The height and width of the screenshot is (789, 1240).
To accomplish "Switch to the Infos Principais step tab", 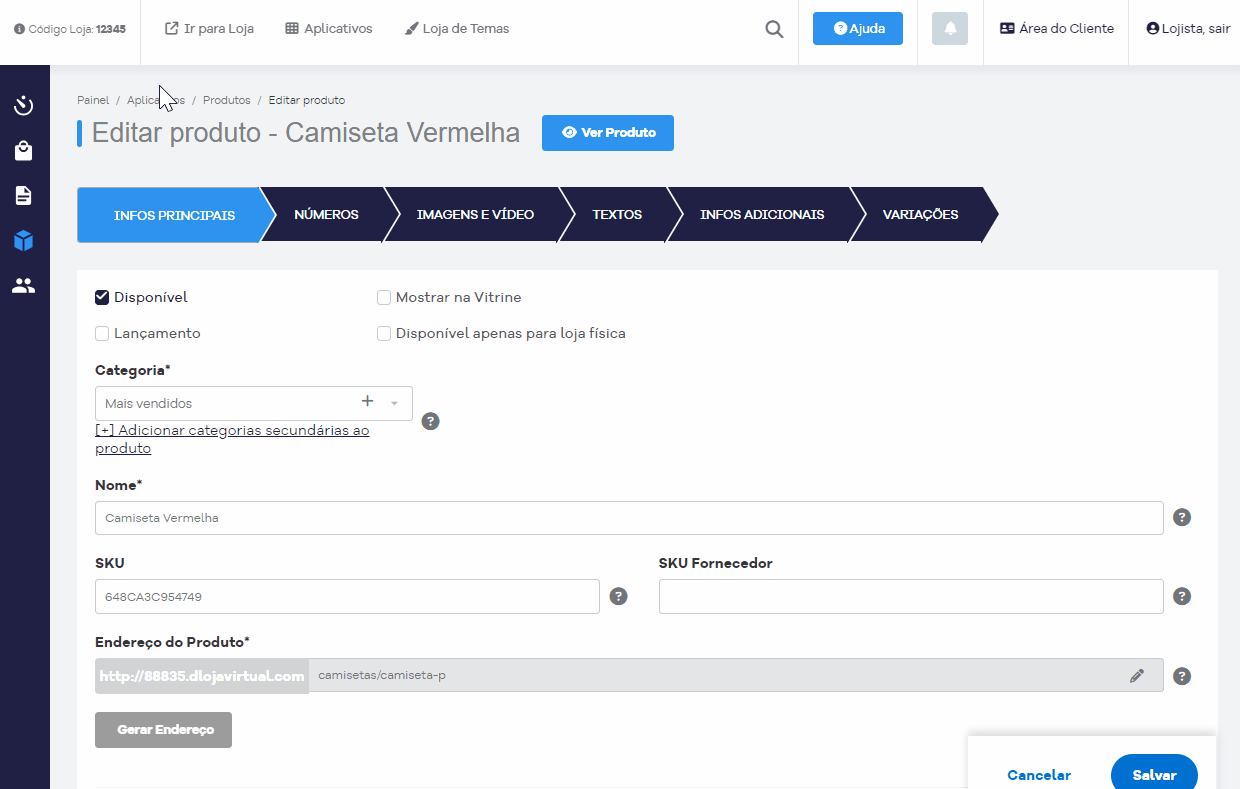I will pyautogui.click(x=175, y=215).
